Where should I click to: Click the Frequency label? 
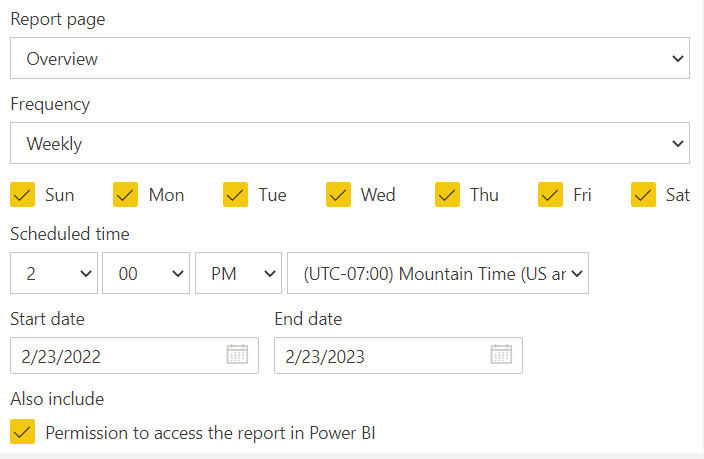pyautogui.click(x=50, y=104)
